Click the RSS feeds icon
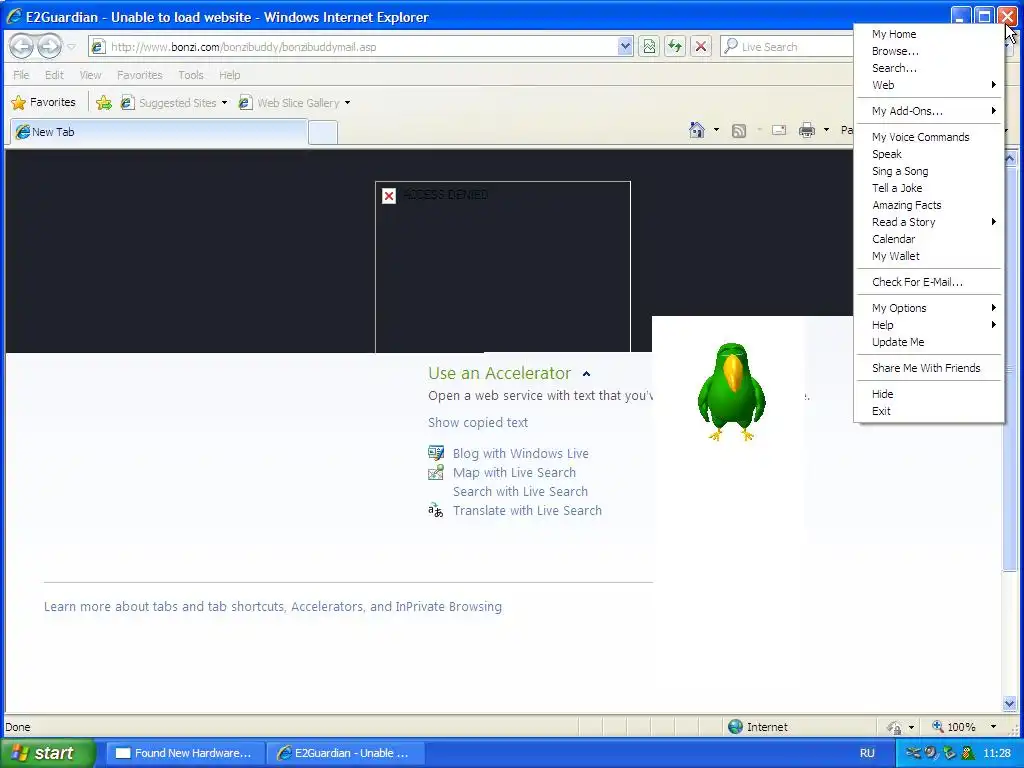1024x768 pixels. click(739, 131)
